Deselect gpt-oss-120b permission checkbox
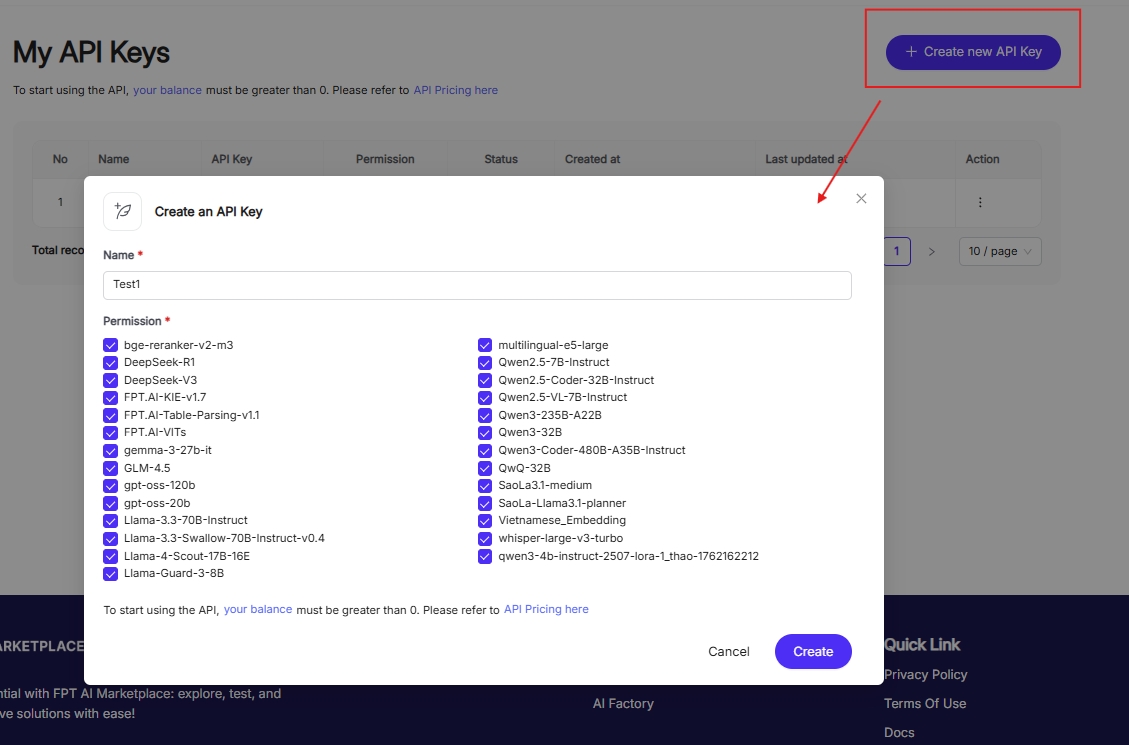Viewport: 1129px width, 745px height. coord(111,485)
